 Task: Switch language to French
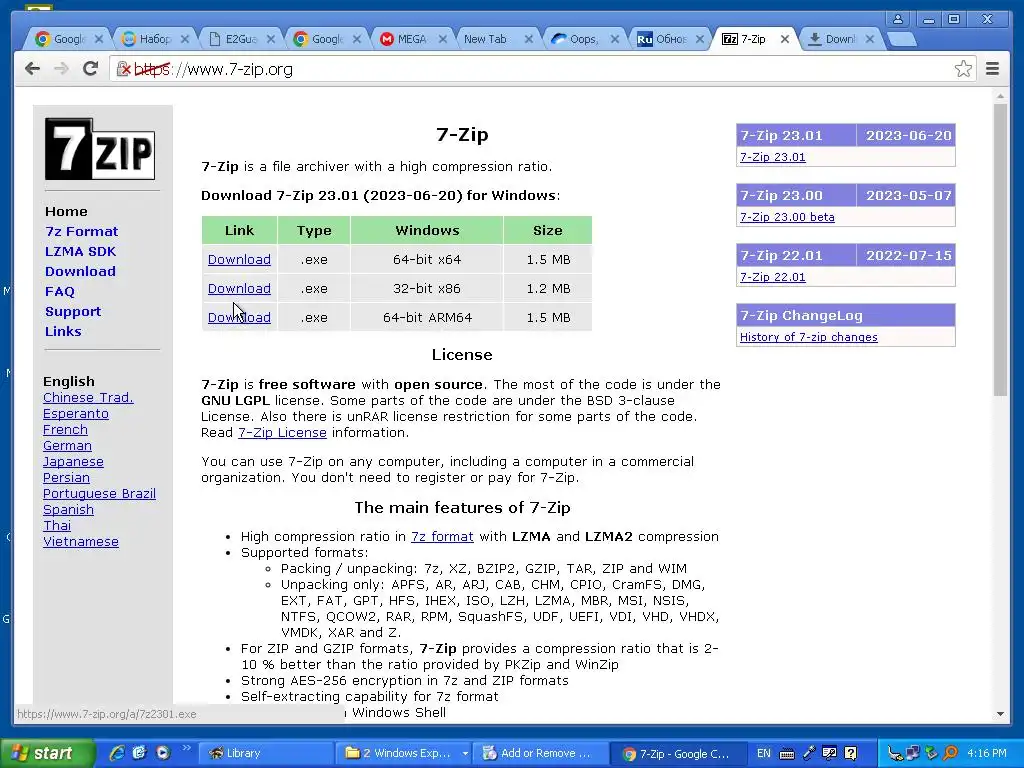(65, 430)
